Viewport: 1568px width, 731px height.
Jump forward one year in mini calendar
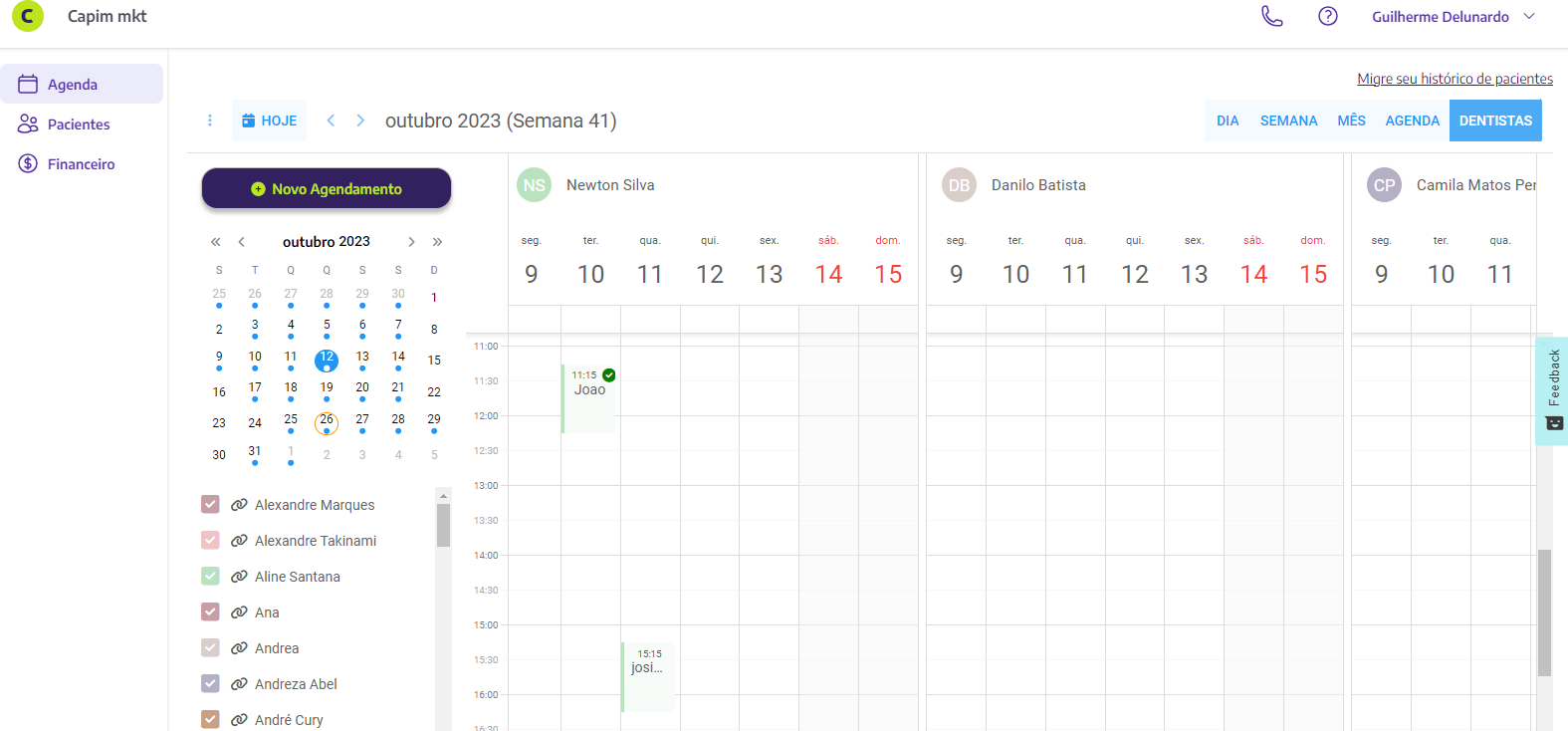coord(437,242)
